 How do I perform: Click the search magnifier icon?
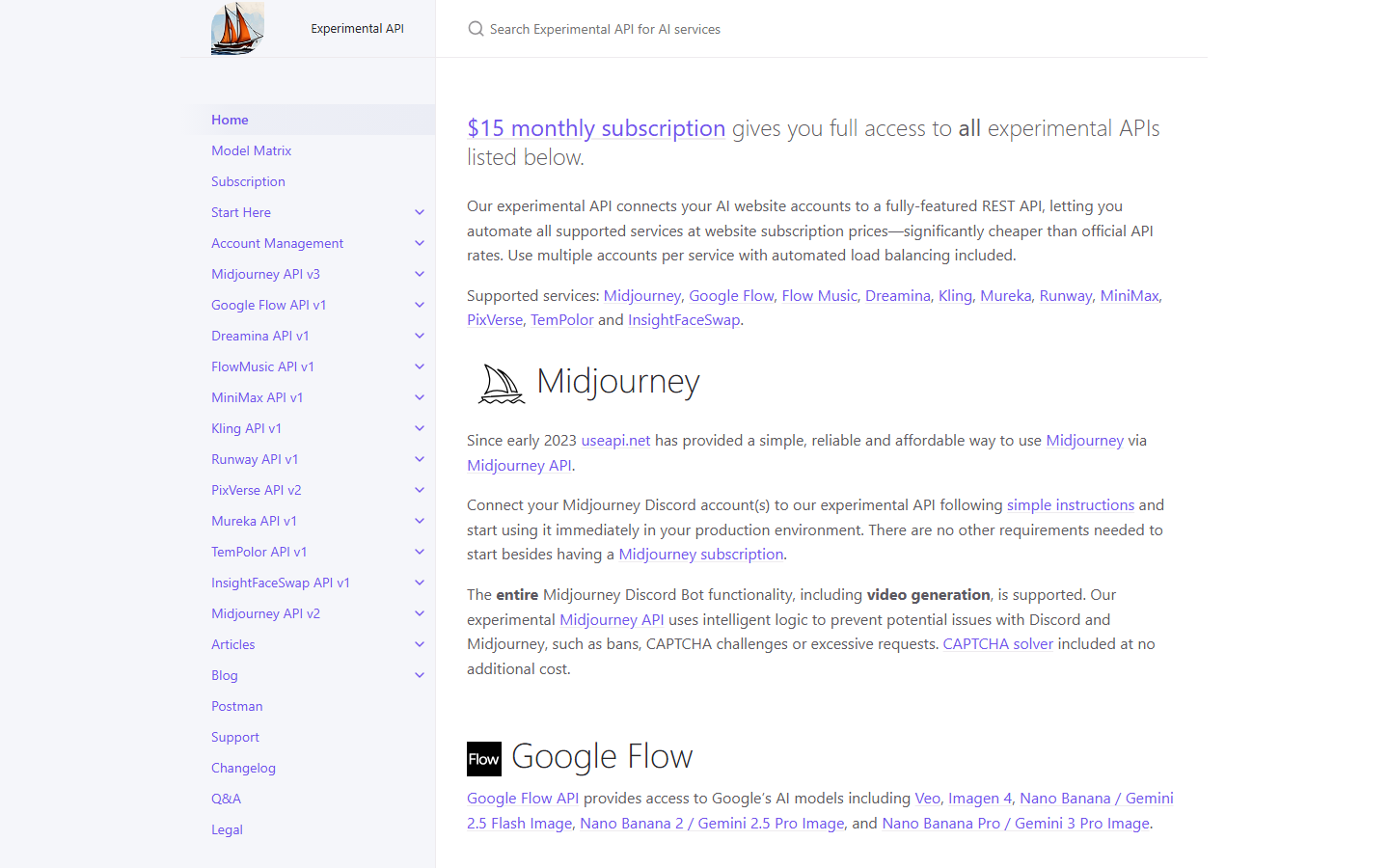point(476,29)
